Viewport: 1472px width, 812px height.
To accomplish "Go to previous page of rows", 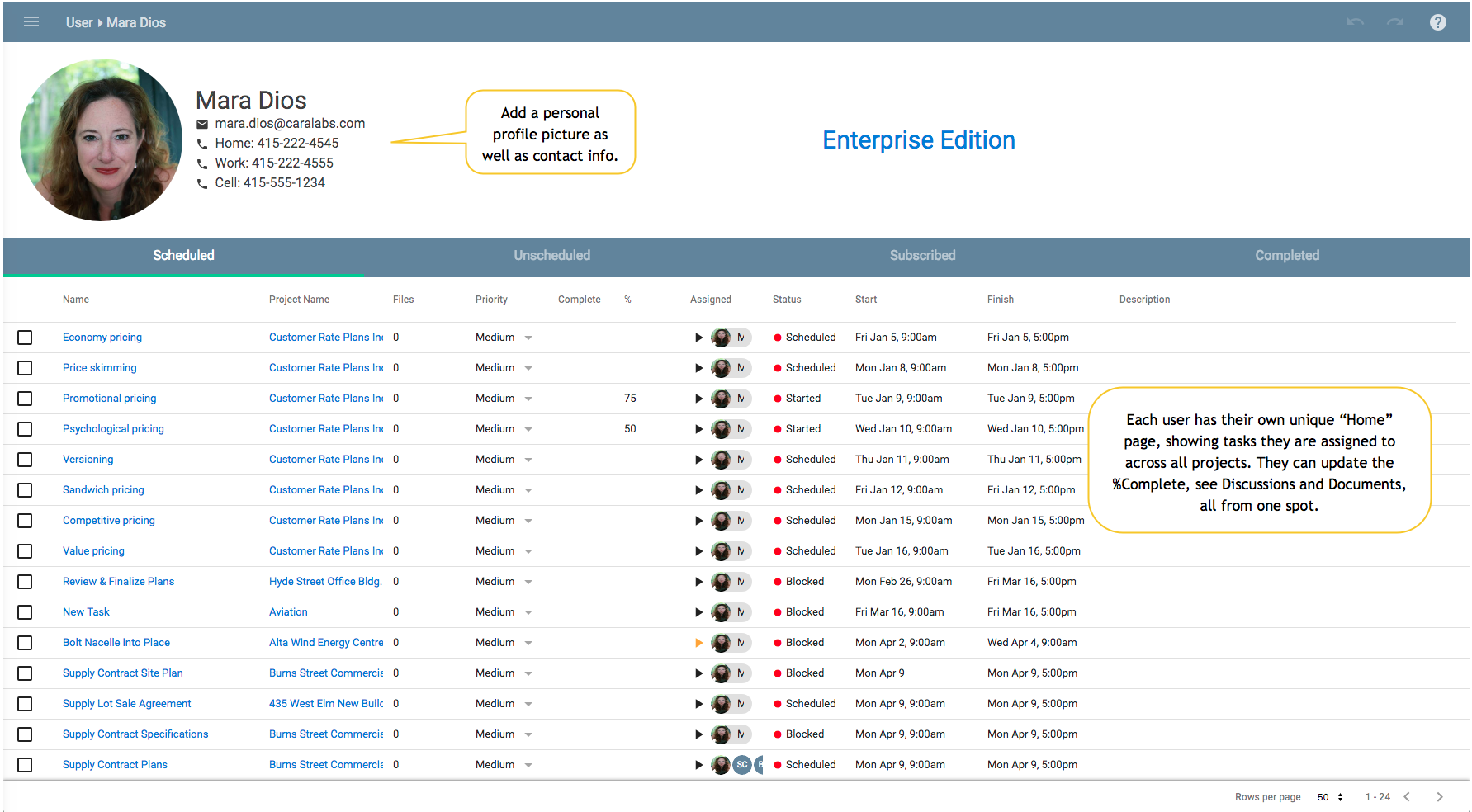I will coord(1407,797).
